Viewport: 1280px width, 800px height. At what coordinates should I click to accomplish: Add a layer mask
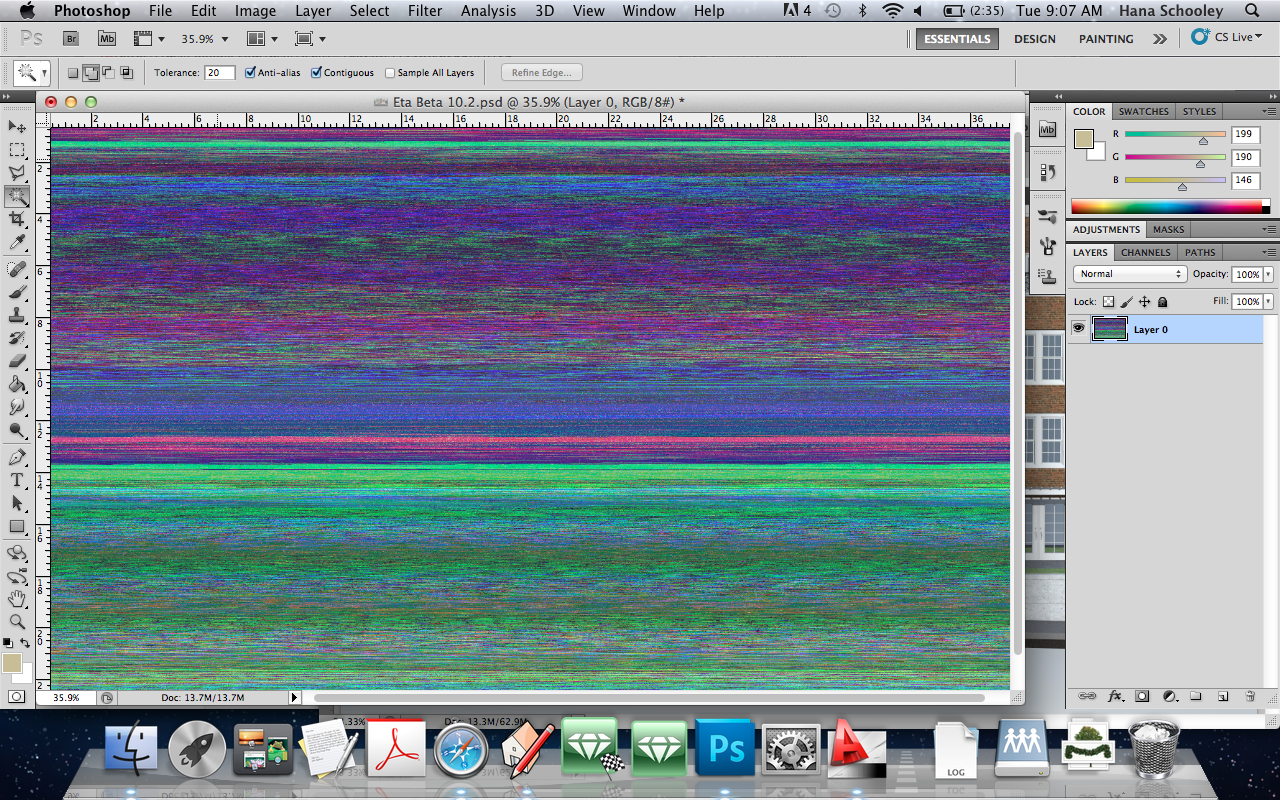pyautogui.click(x=1142, y=696)
